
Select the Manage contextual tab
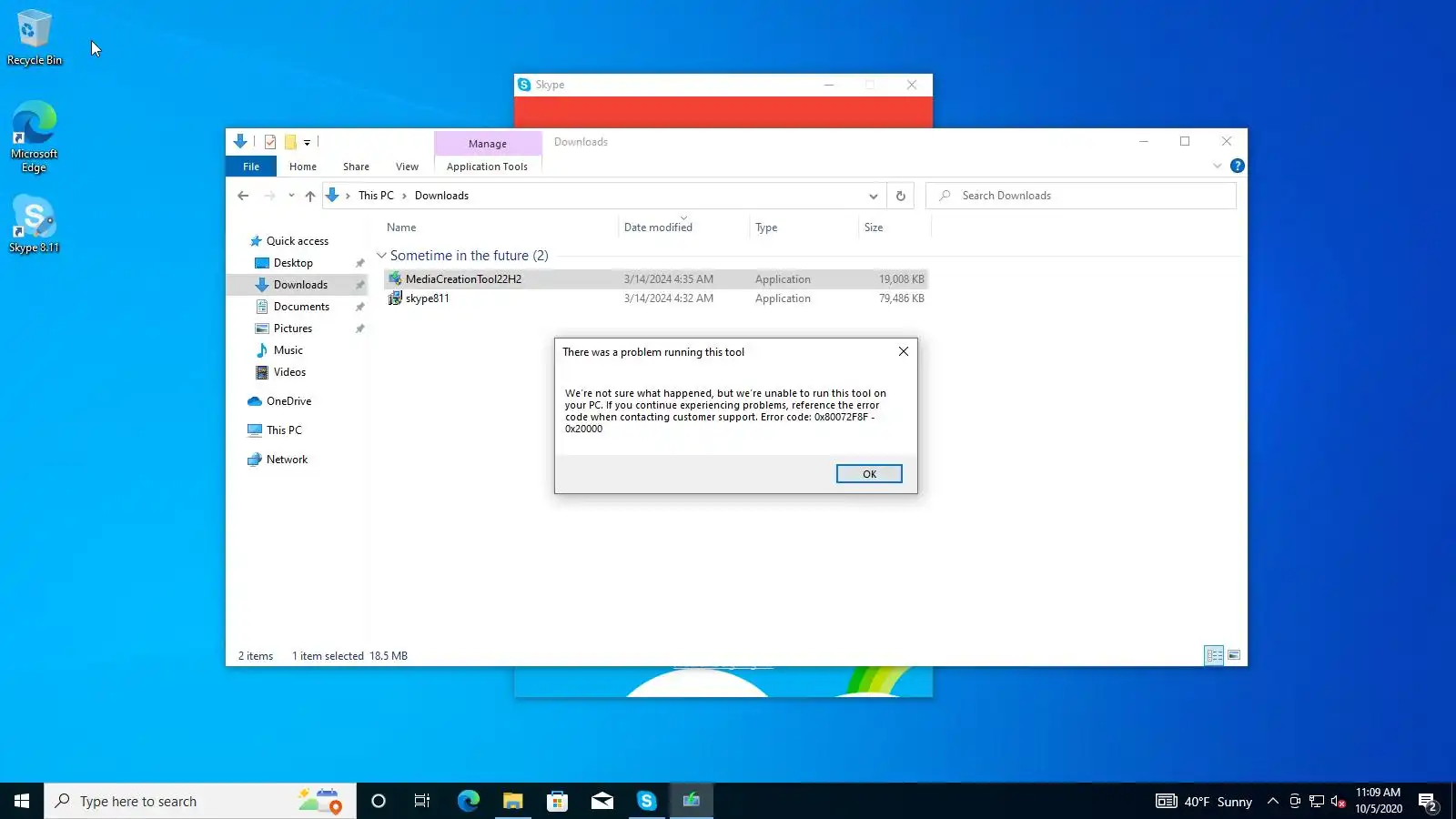coord(488,144)
